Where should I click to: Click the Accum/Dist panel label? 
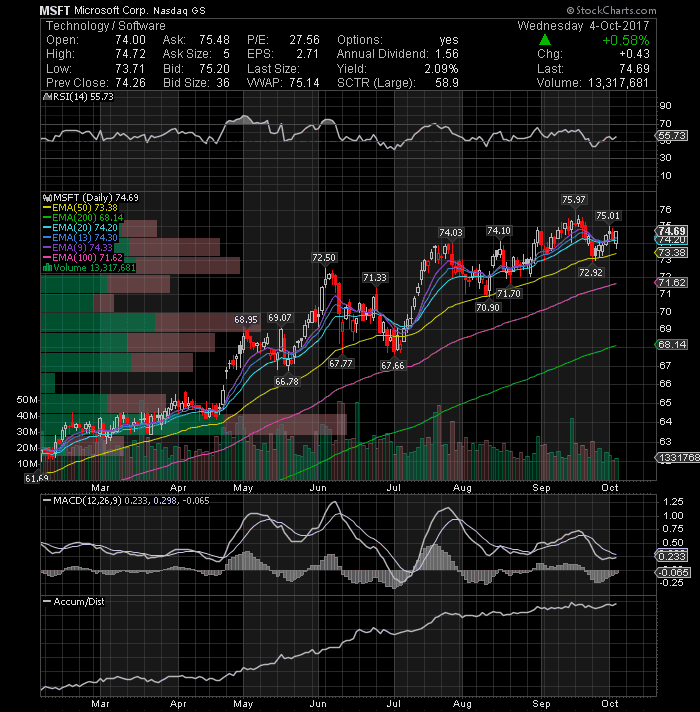(x=74, y=601)
